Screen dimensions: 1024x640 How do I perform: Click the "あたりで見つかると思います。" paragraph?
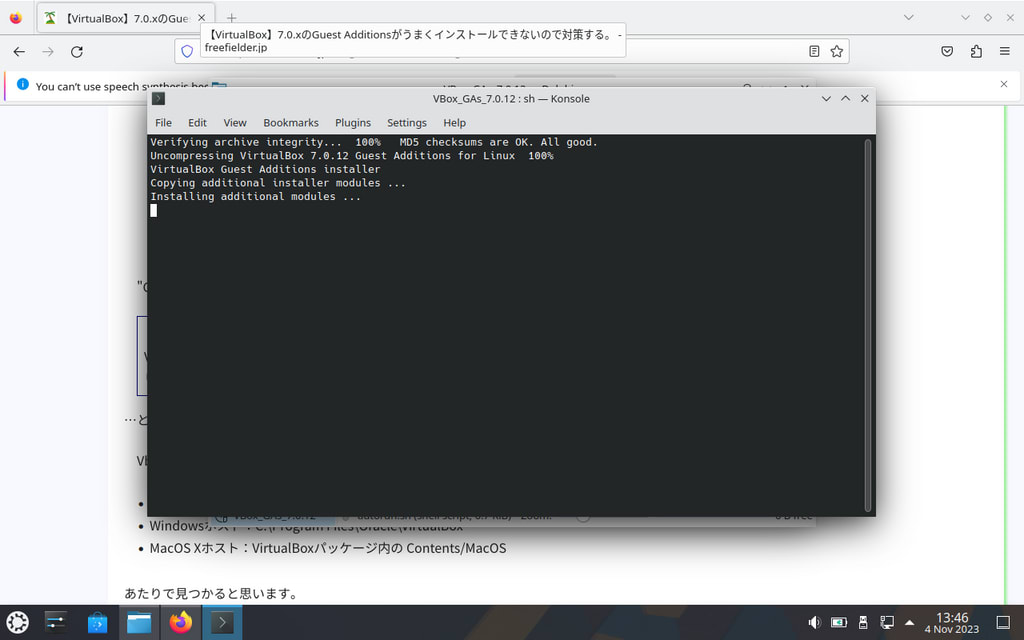[212, 594]
